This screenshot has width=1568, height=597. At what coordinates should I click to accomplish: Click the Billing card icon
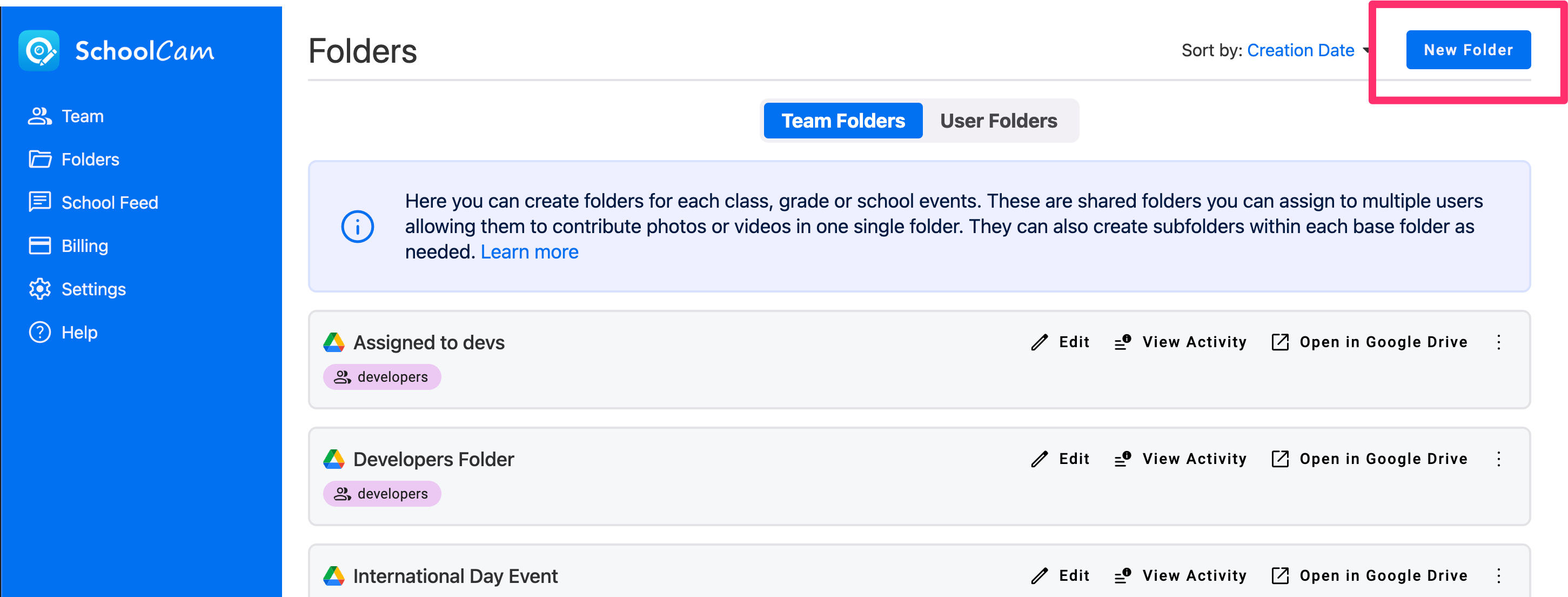coord(39,246)
